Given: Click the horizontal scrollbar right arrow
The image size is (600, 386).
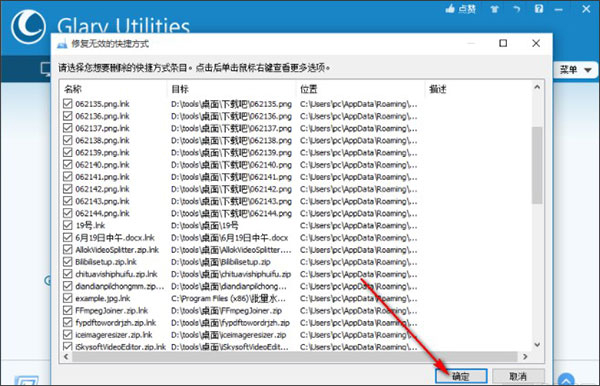Looking at the screenshot, I should [x=525, y=357].
